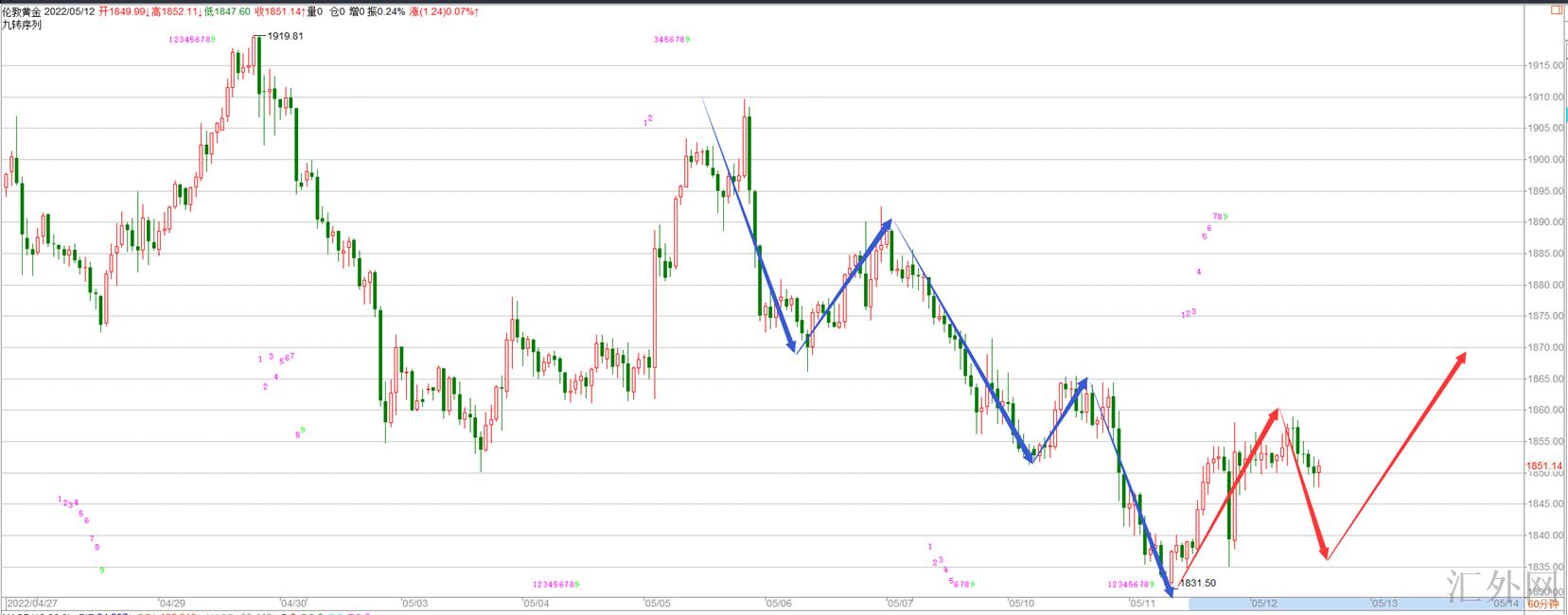Click the 05/12 date on time axis
Viewport: 1568px width, 615px height.
(1264, 603)
